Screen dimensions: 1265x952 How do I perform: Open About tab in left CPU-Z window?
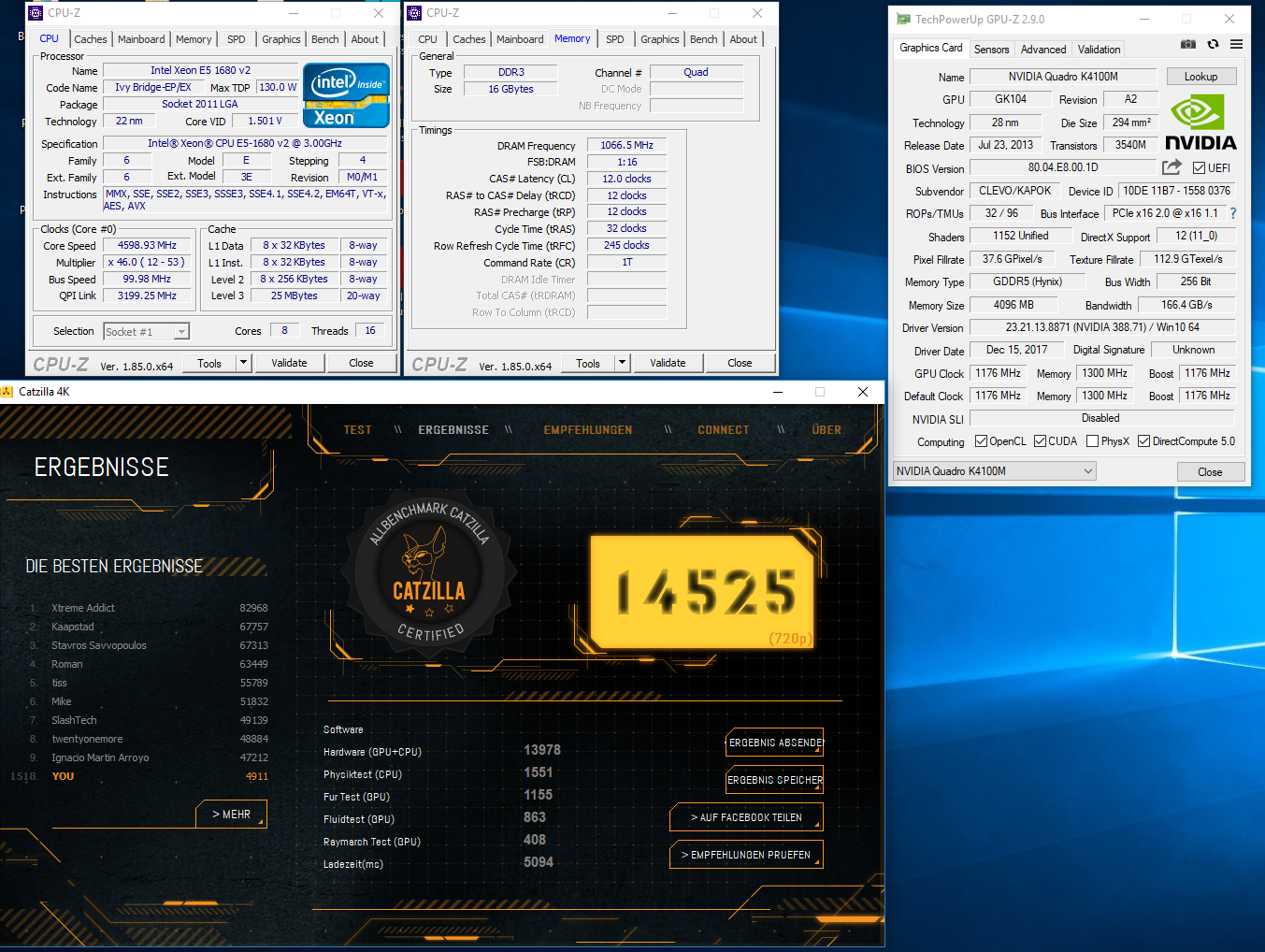coord(365,39)
